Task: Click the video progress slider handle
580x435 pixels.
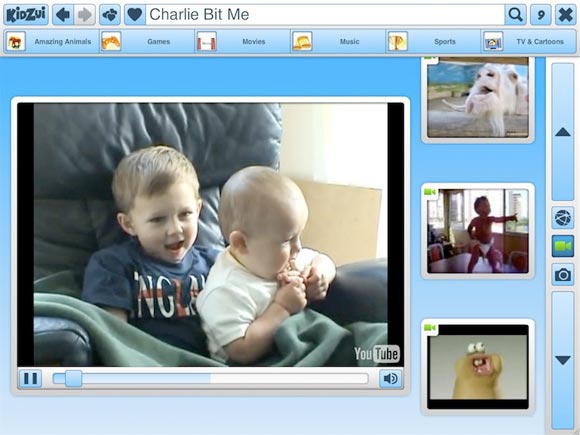Action: (73, 378)
